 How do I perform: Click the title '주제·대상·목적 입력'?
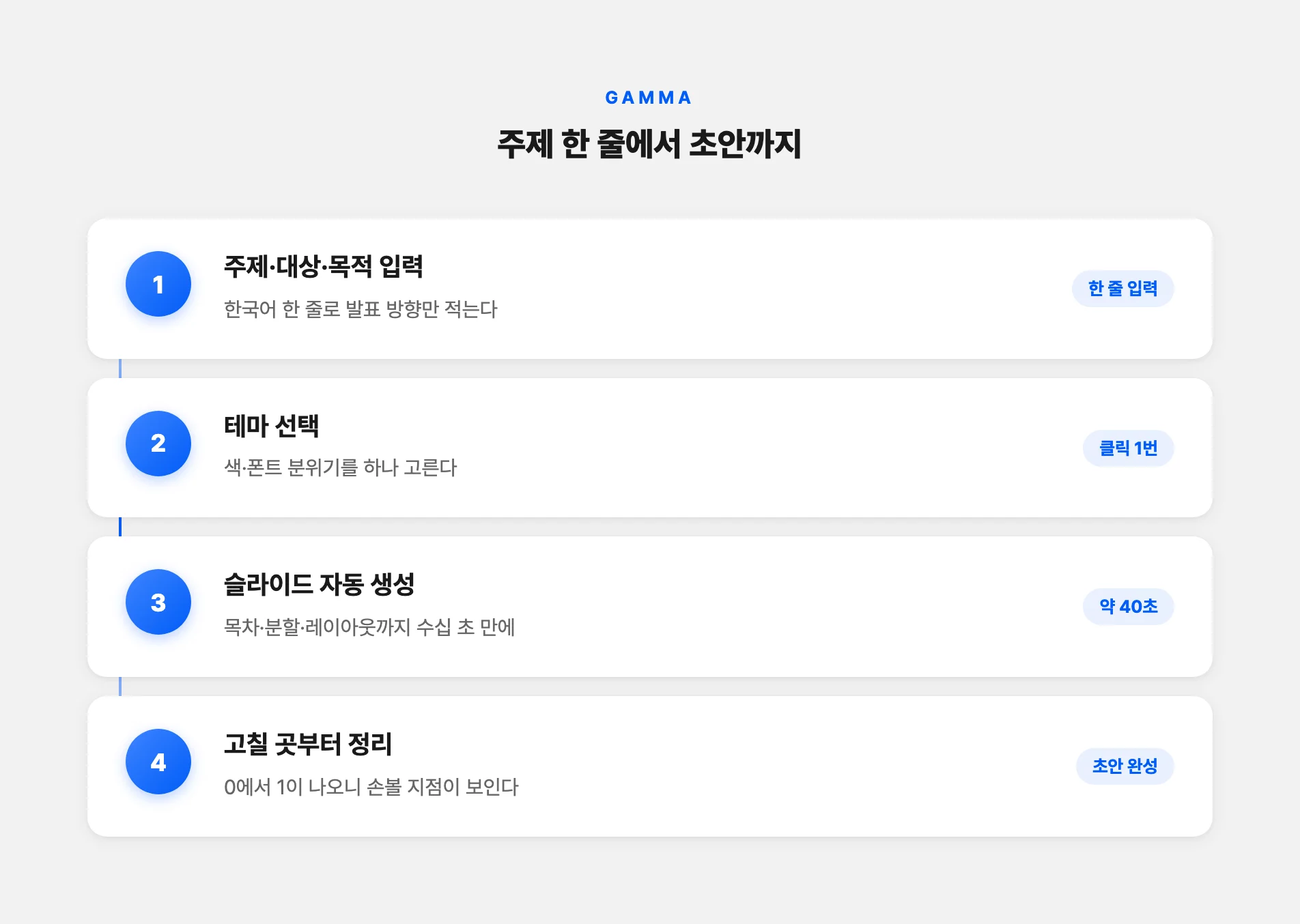pos(324,266)
